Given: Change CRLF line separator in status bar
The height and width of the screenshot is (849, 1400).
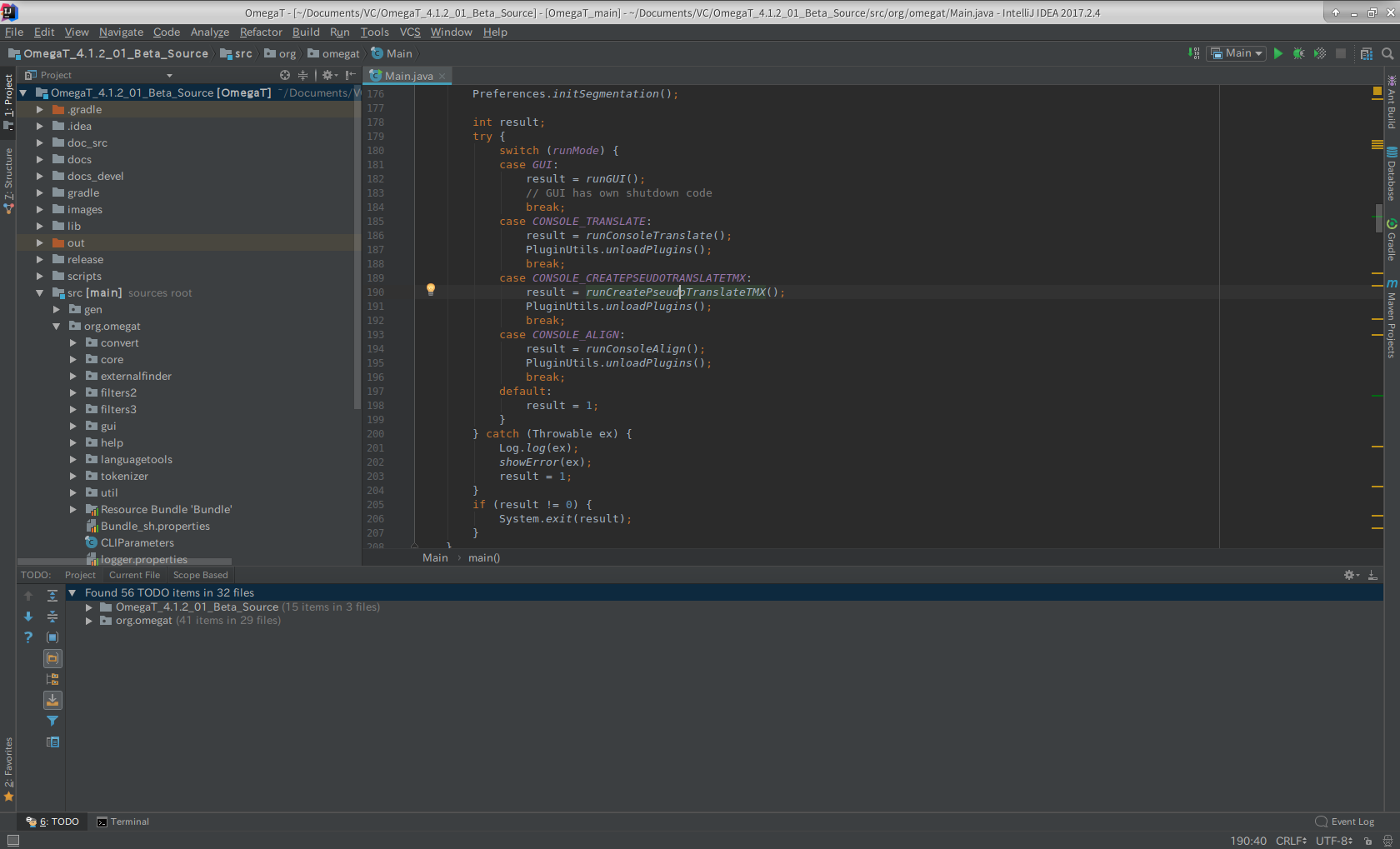Looking at the screenshot, I should tap(1292, 841).
